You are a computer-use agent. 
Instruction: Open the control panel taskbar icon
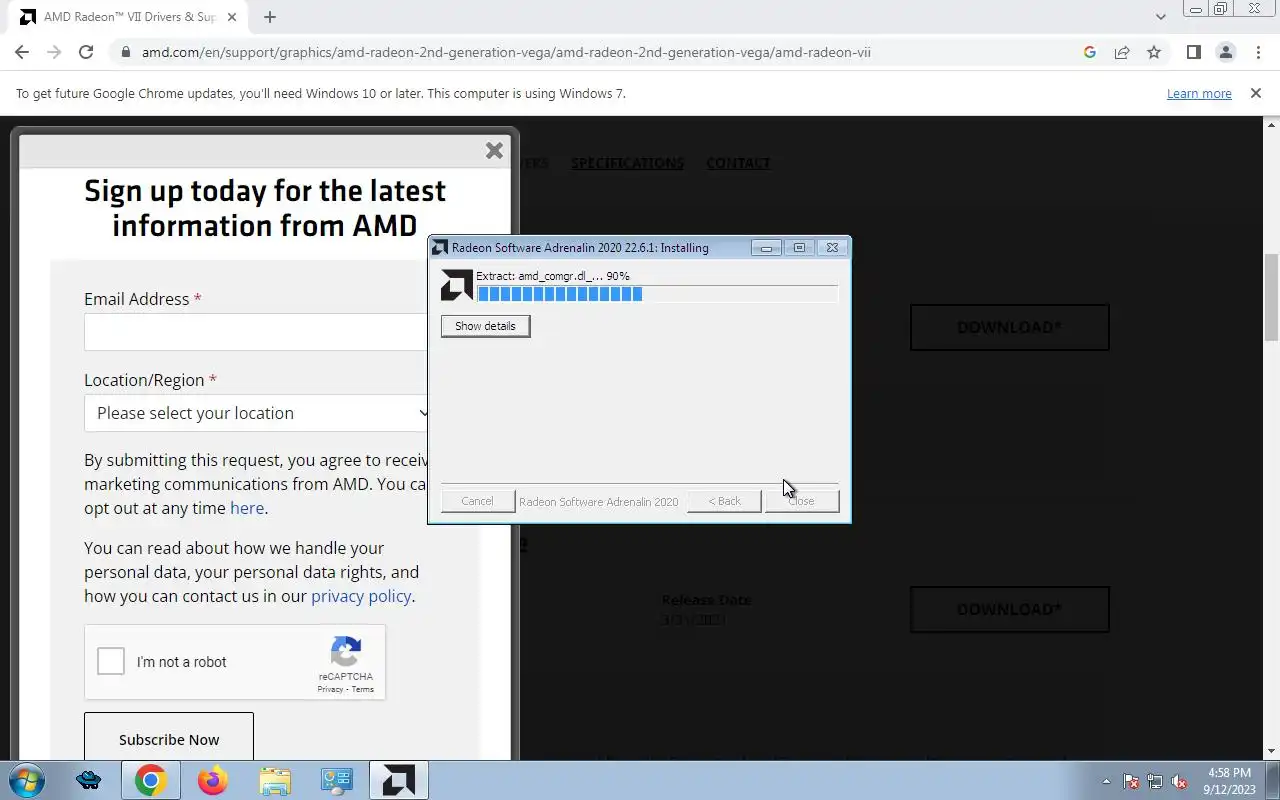336,780
